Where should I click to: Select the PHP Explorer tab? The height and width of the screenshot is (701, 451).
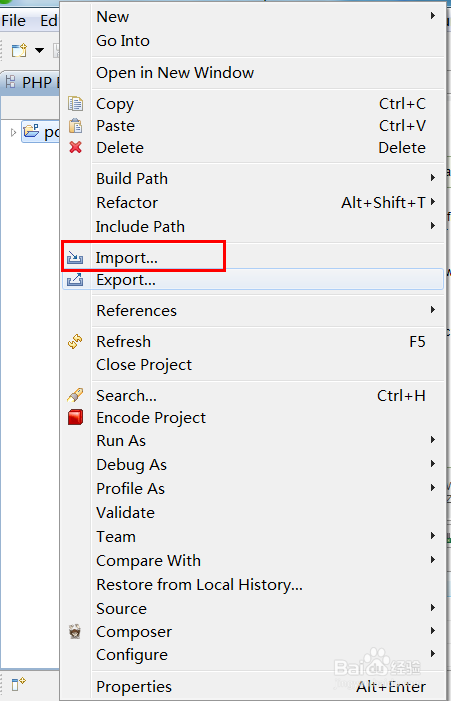pyautogui.click(x=30, y=83)
